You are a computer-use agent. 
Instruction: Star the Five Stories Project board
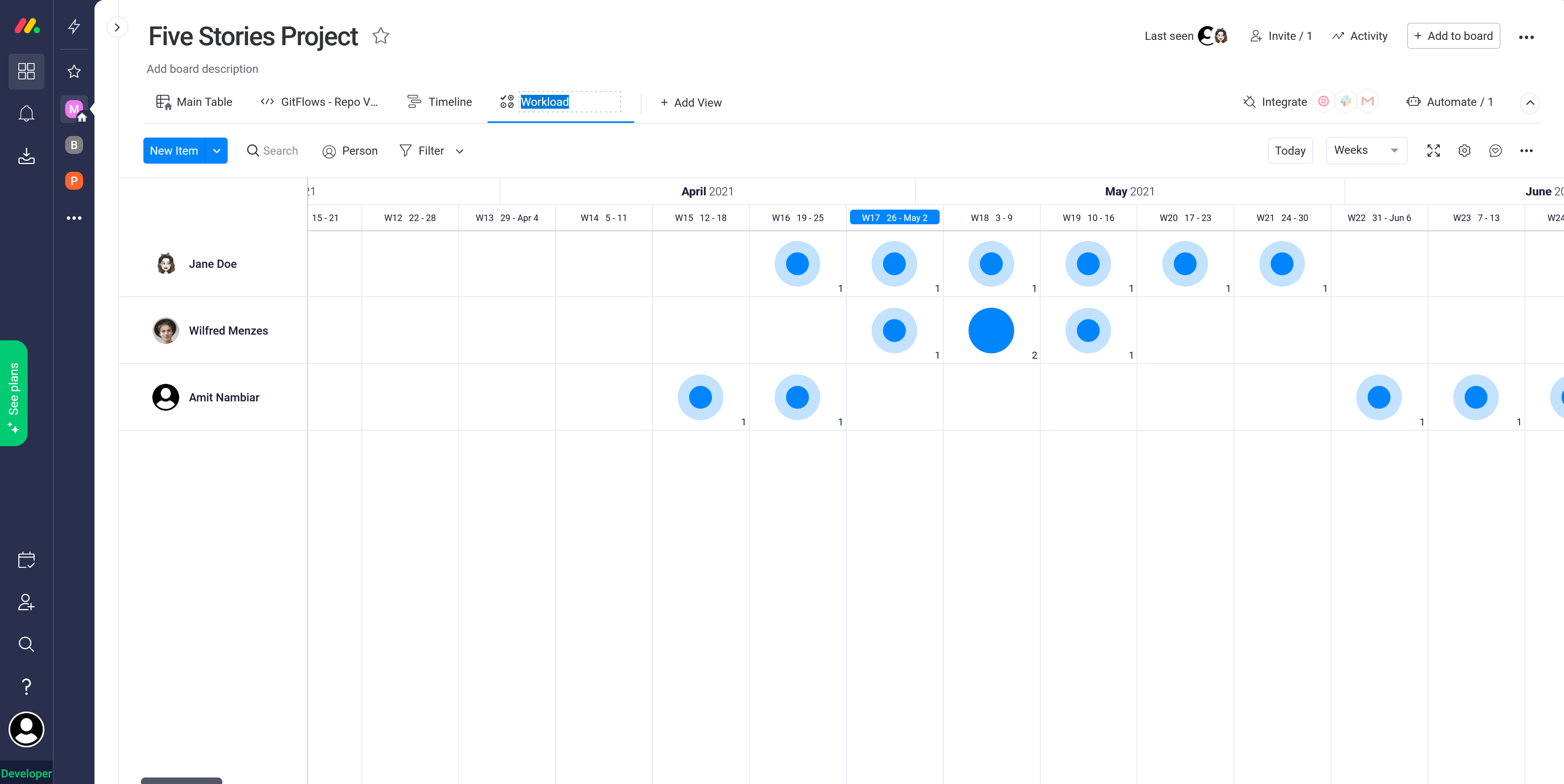coord(381,36)
